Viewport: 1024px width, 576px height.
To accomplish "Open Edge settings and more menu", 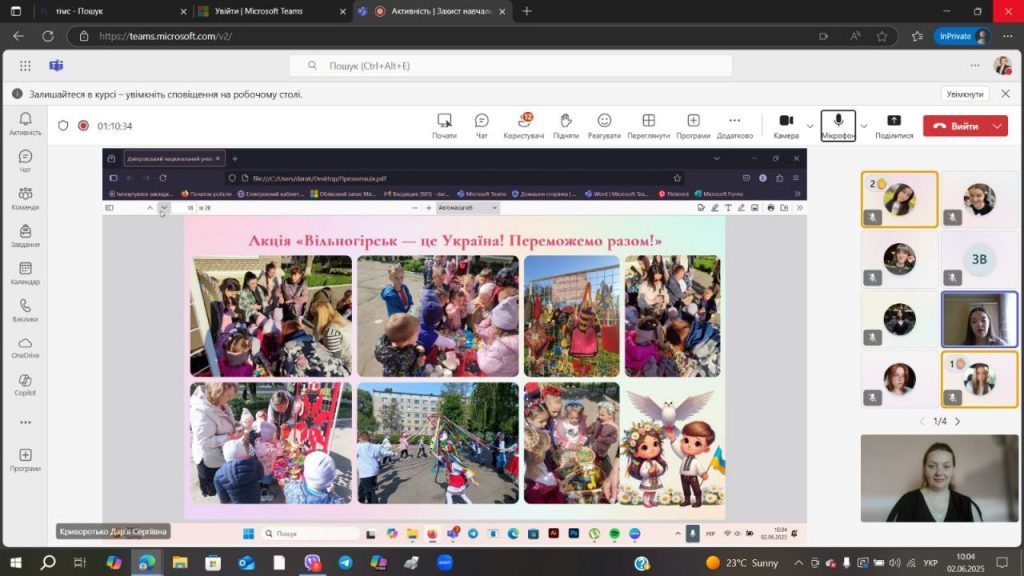I will coord(1009,37).
